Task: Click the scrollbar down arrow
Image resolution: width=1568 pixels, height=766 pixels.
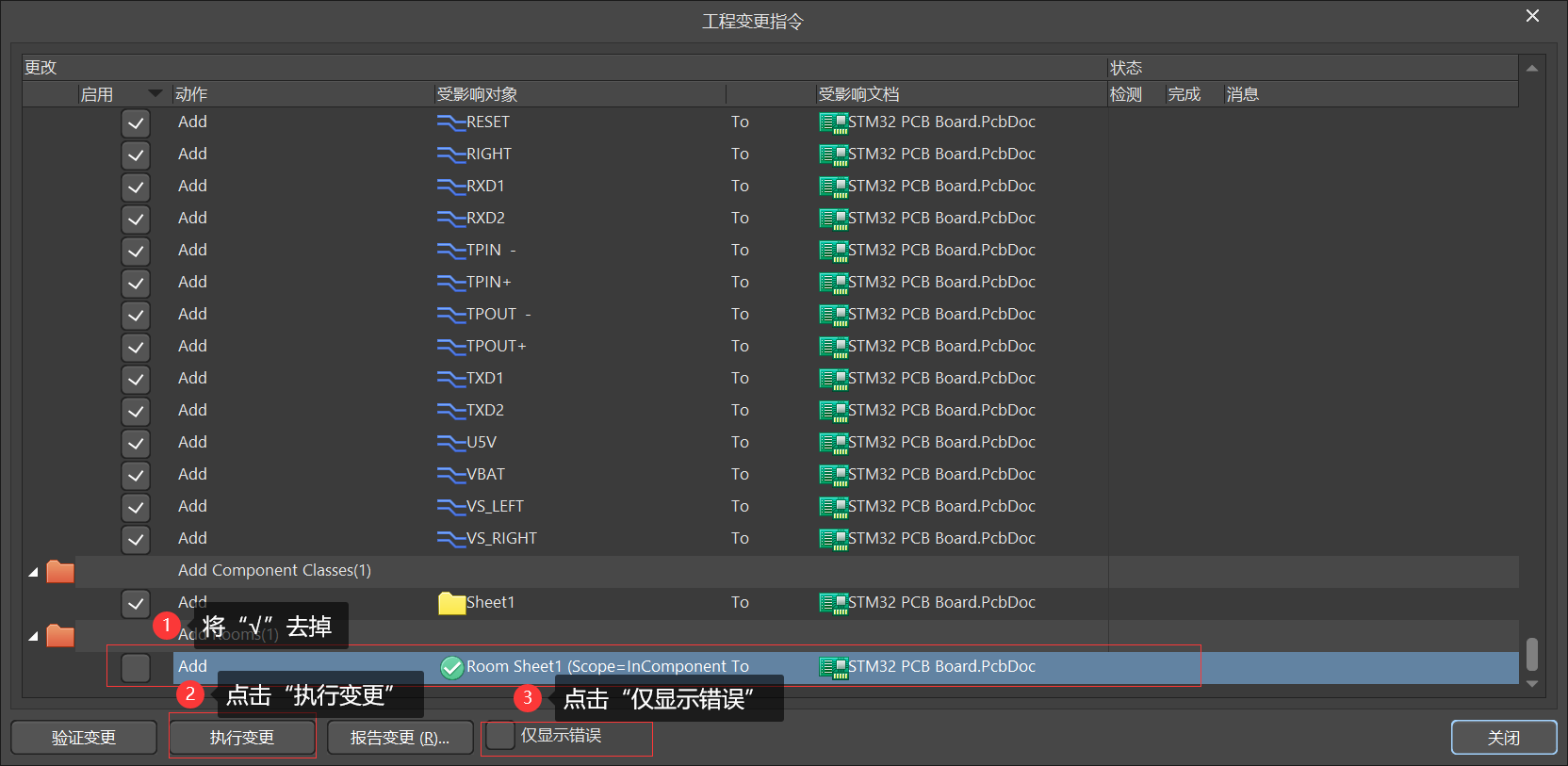Action: point(1532,684)
